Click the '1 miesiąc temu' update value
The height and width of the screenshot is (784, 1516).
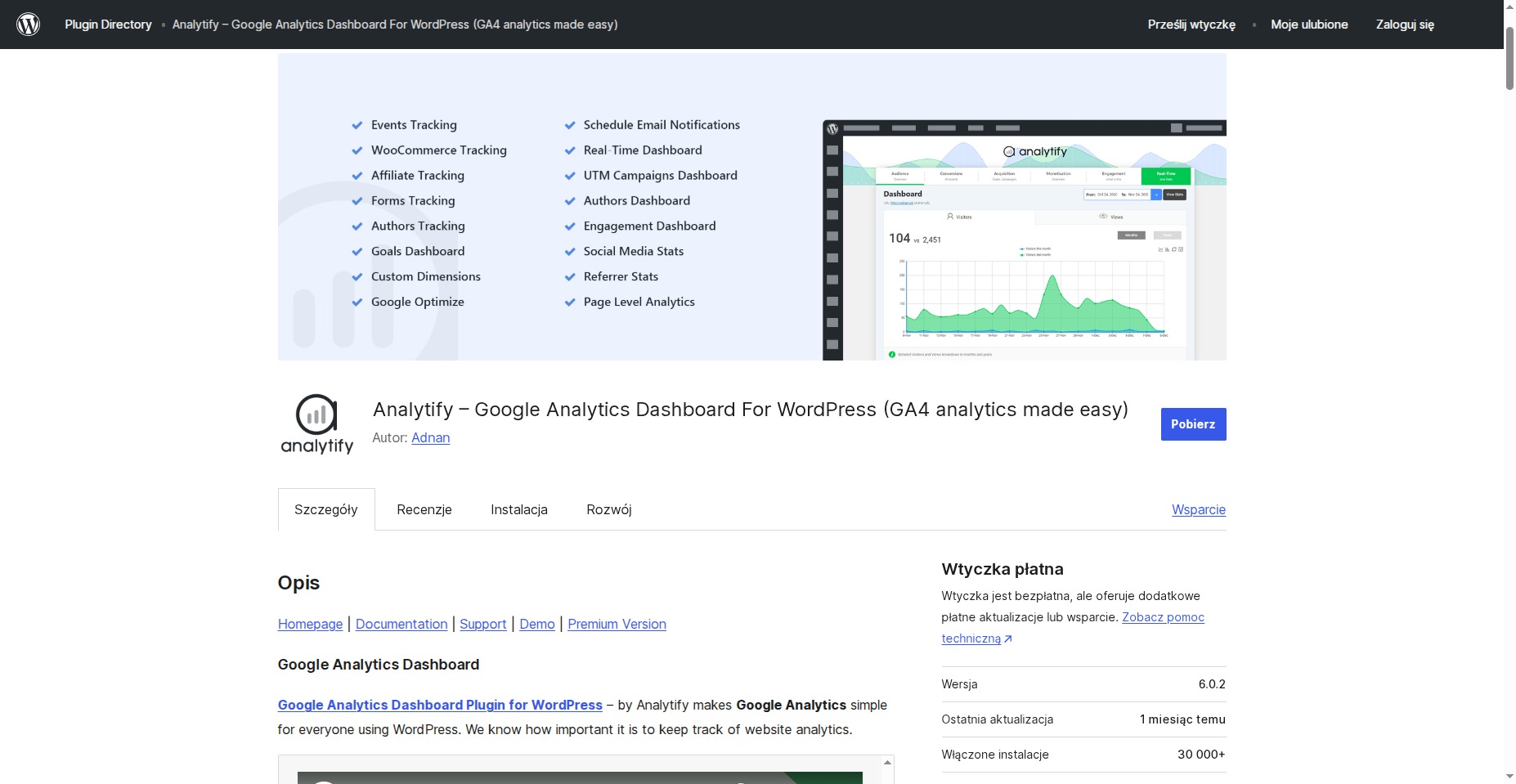click(x=1182, y=719)
